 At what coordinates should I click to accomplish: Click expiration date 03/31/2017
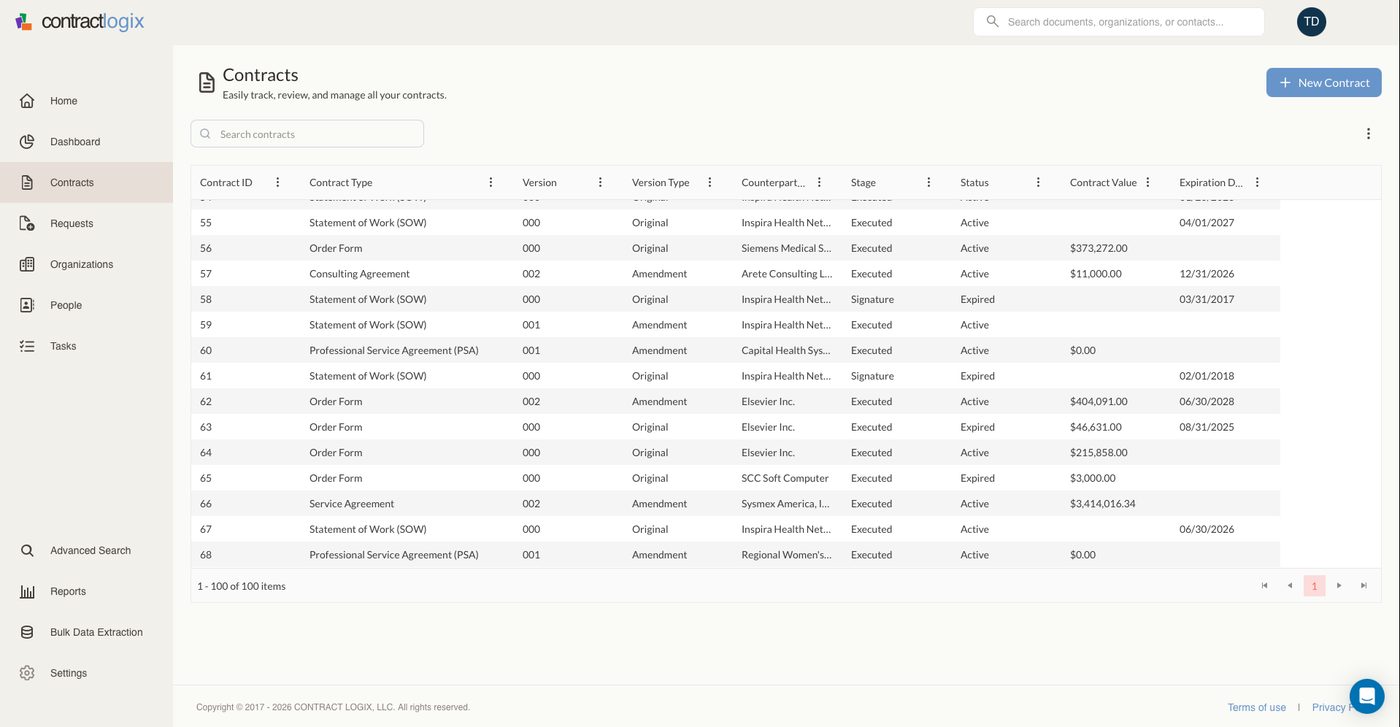[x=1207, y=299]
